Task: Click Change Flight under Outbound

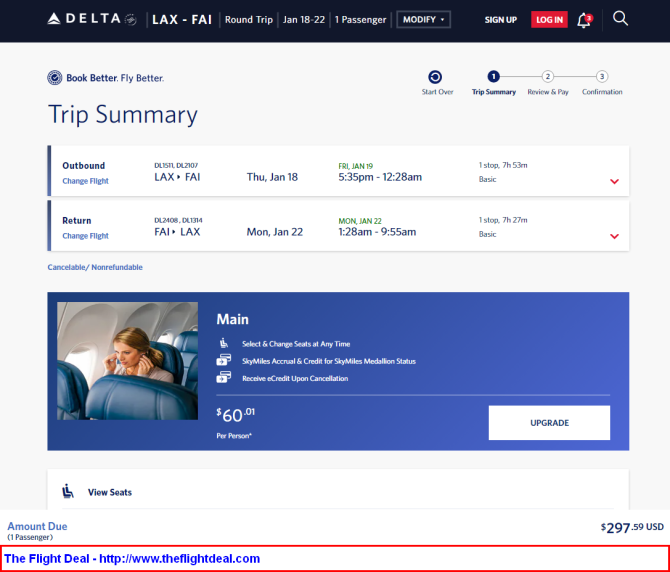Action: point(85,181)
